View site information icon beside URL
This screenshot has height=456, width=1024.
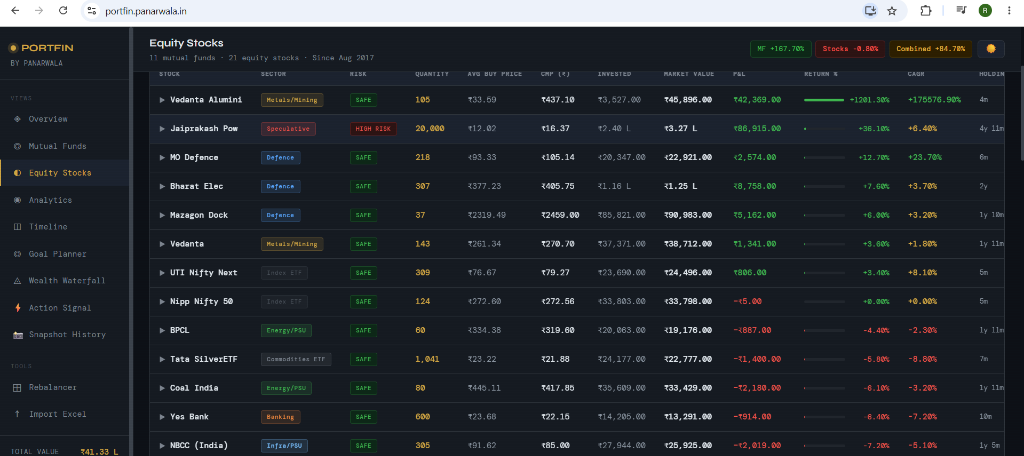point(91,10)
